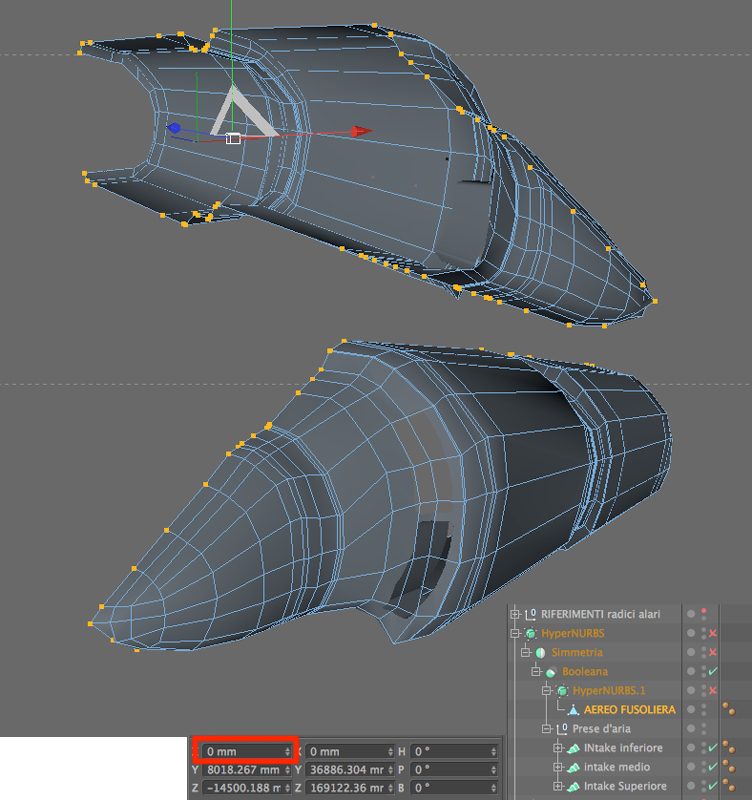Image resolution: width=752 pixels, height=800 pixels.
Task: Click the white square gizmo center handle
Action: coord(233,138)
